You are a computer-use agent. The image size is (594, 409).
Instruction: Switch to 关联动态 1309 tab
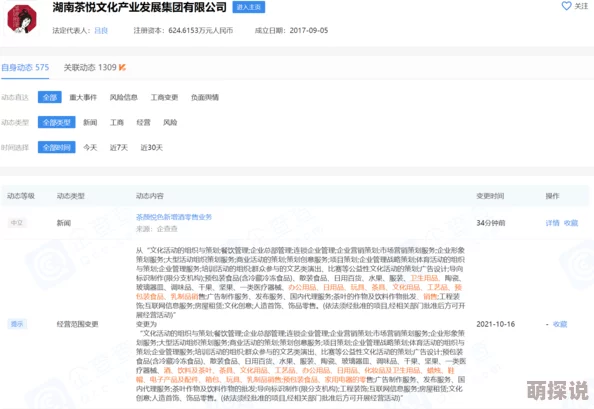coord(90,67)
